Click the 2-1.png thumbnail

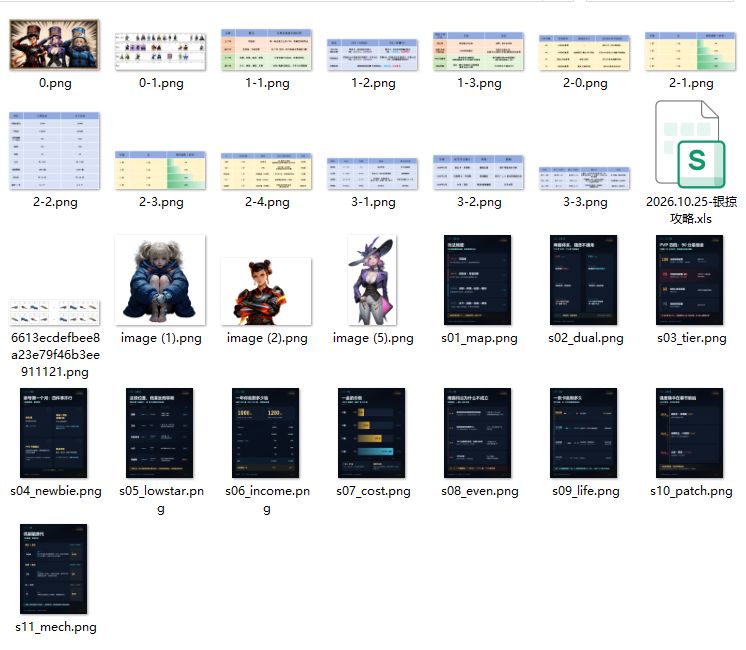[691, 51]
